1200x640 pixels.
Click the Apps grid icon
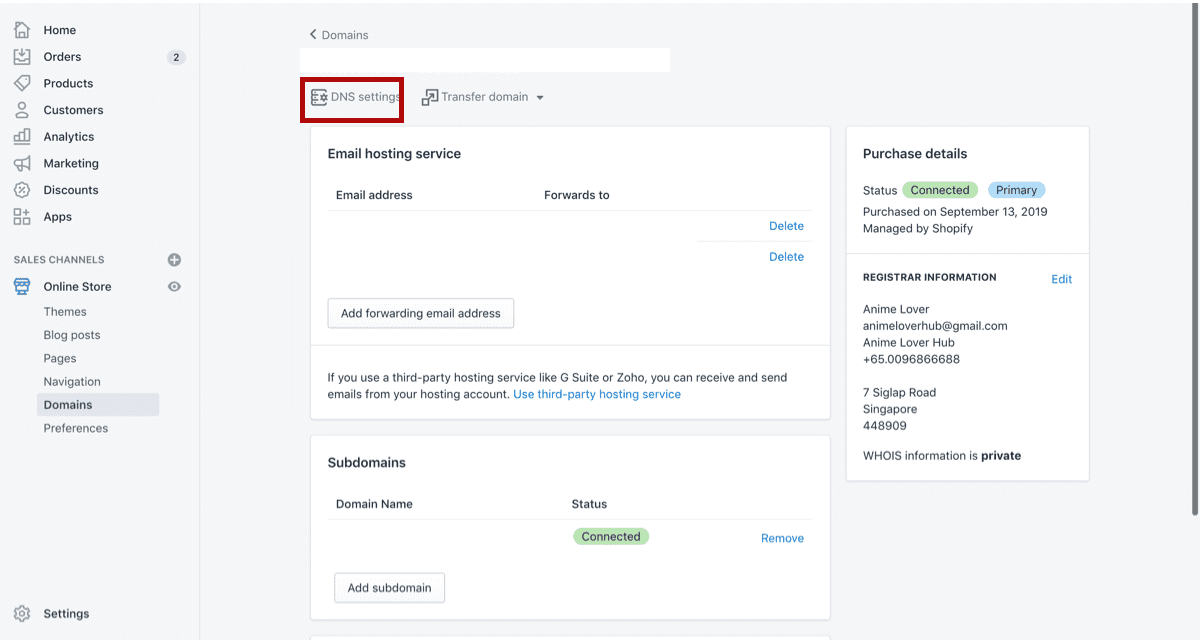click(22, 217)
